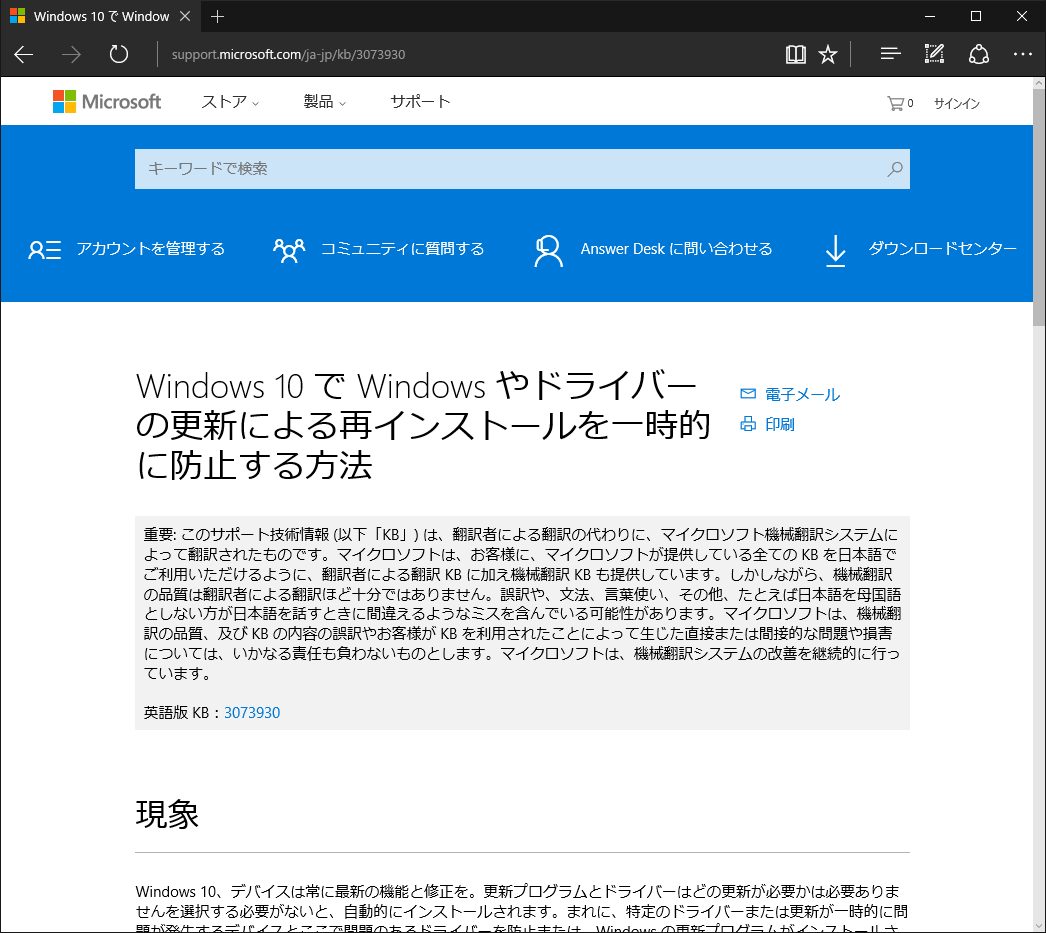
Task: Open the サポート menu item
Action: [420, 102]
